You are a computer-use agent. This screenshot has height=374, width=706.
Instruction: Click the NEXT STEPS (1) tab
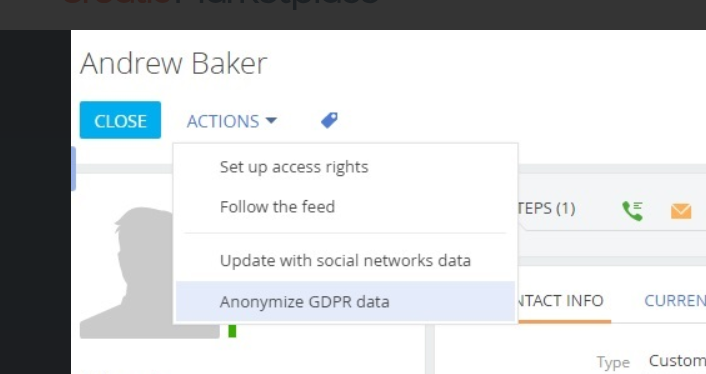coord(547,208)
